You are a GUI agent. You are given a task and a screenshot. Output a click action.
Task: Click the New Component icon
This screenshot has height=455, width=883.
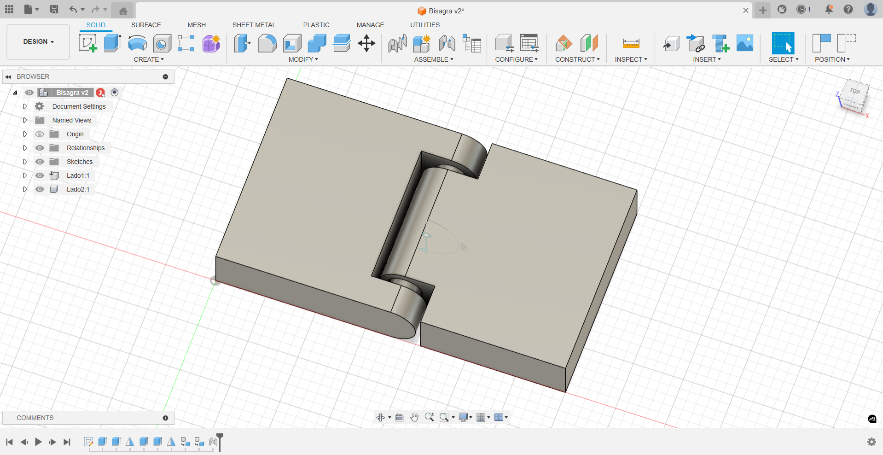[x=422, y=43]
